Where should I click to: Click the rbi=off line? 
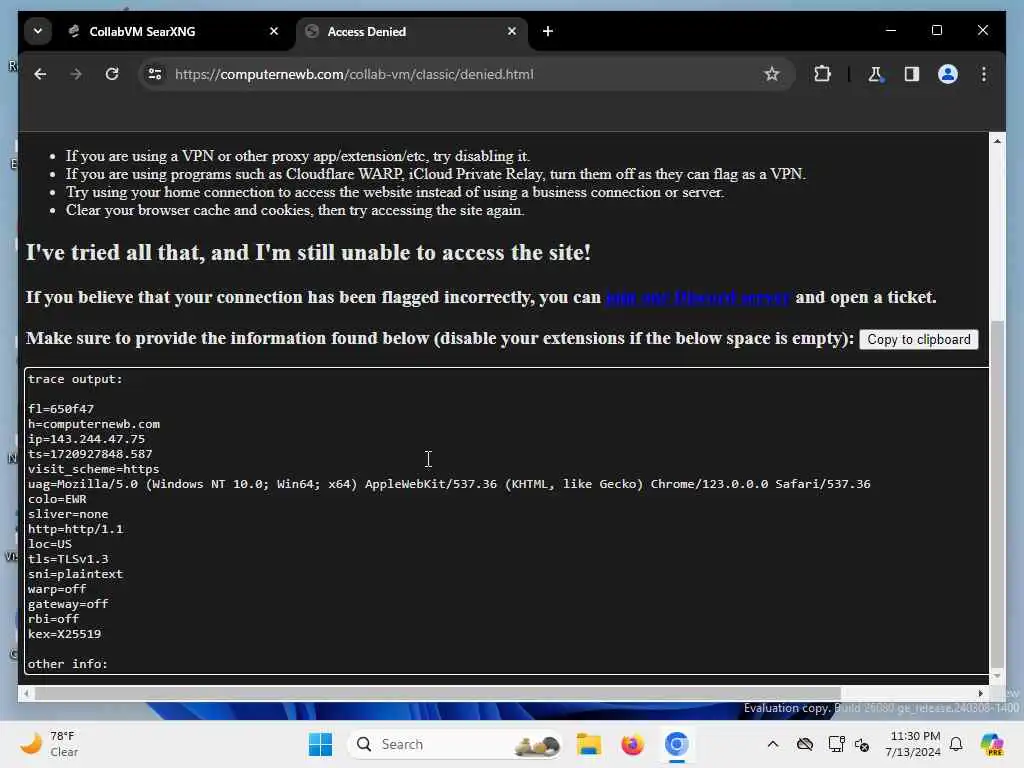(x=53, y=619)
